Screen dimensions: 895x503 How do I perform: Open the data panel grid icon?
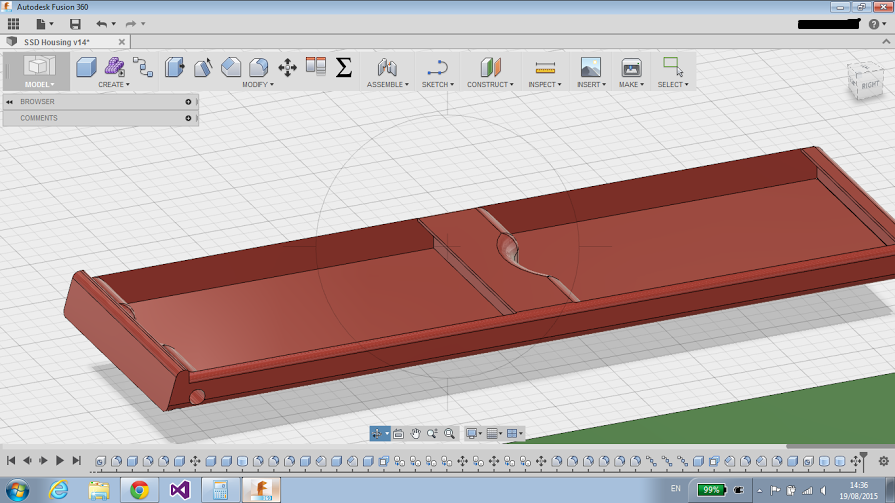tap(13, 24)
